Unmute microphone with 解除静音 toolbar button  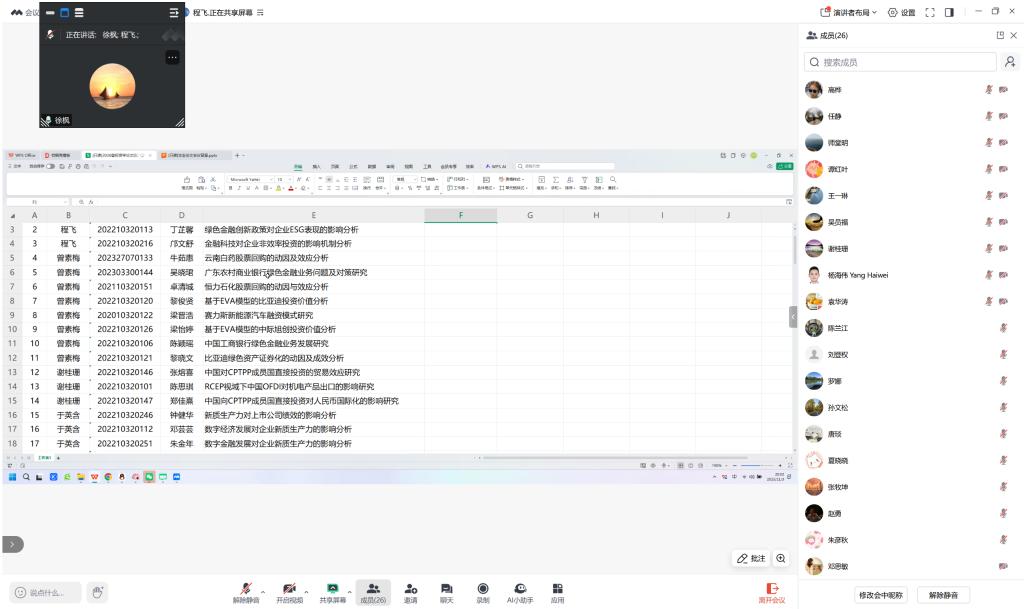pyautogui.click(x=246, y=592)
